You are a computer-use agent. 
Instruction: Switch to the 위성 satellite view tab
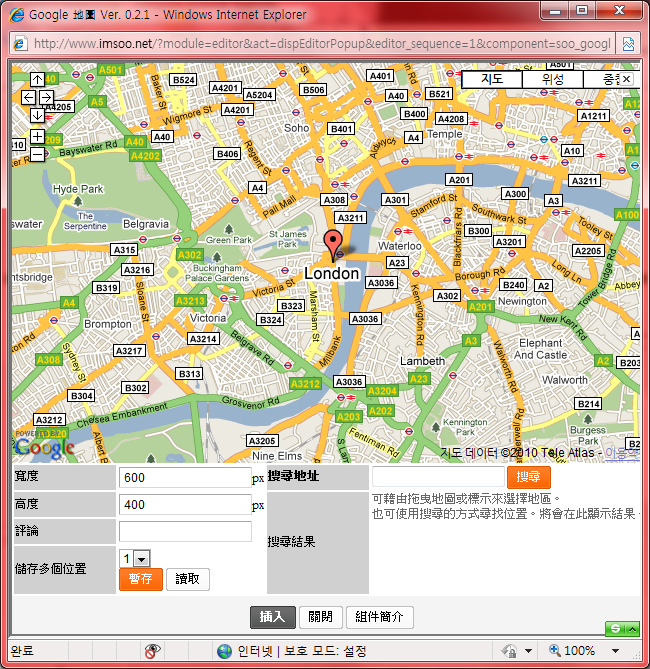point(553,79)
